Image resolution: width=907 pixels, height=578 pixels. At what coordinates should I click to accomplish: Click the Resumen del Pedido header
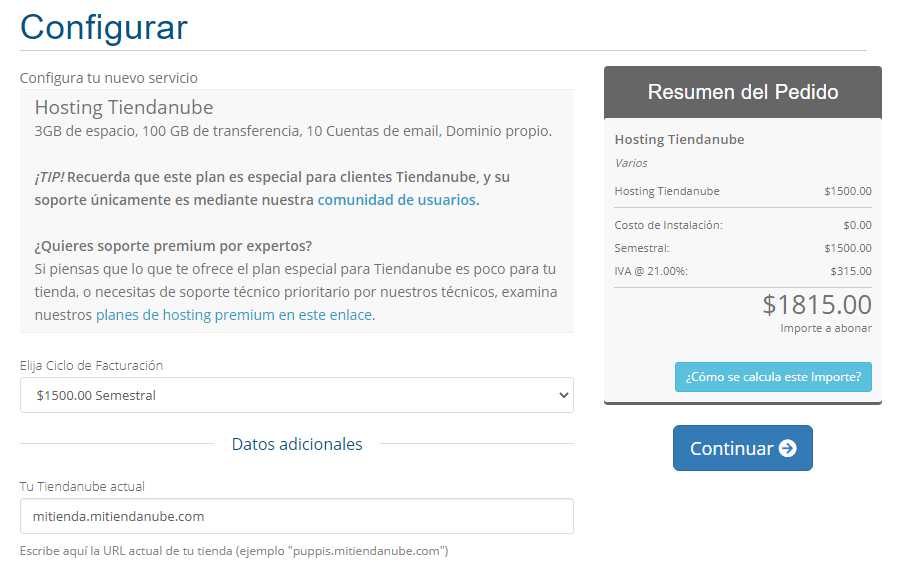(x=742, y=92)
